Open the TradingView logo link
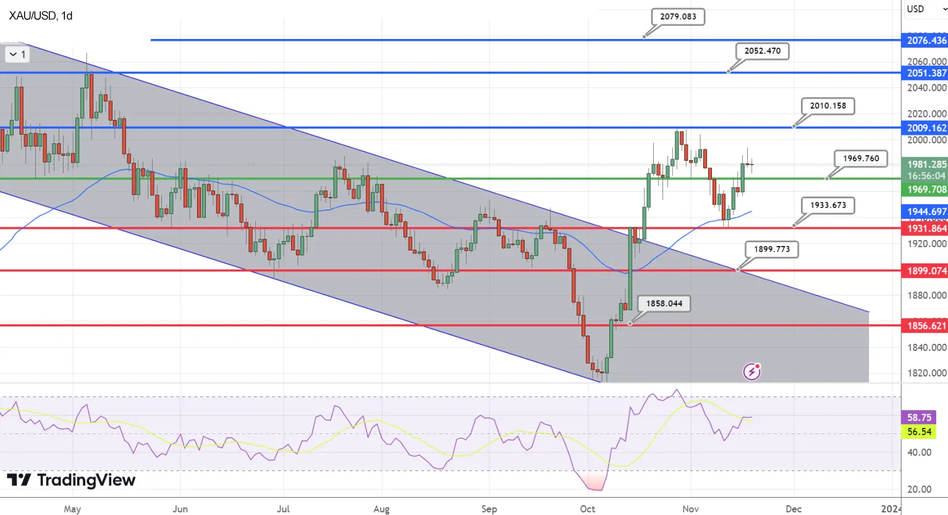 pos(70,481)
